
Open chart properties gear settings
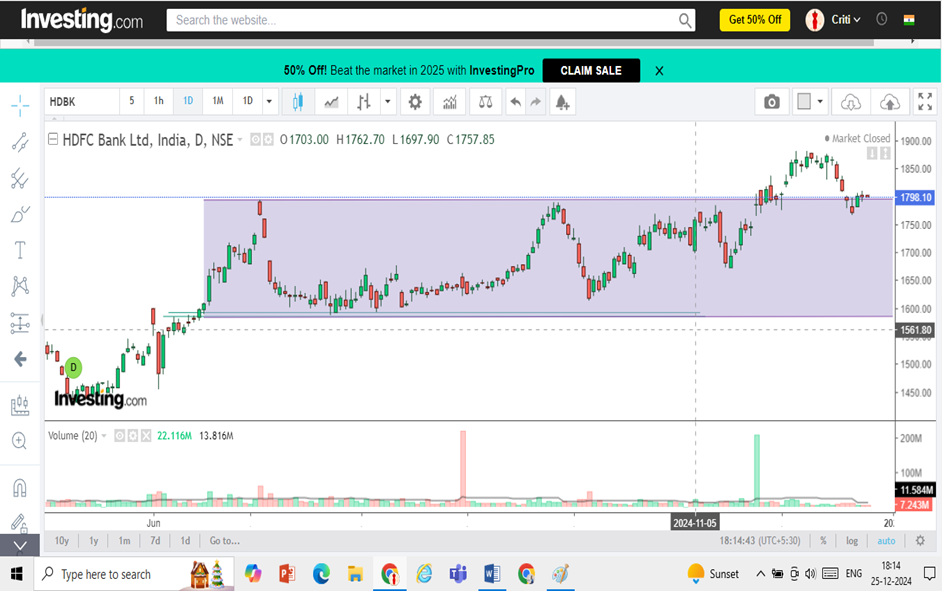point(415,102)
